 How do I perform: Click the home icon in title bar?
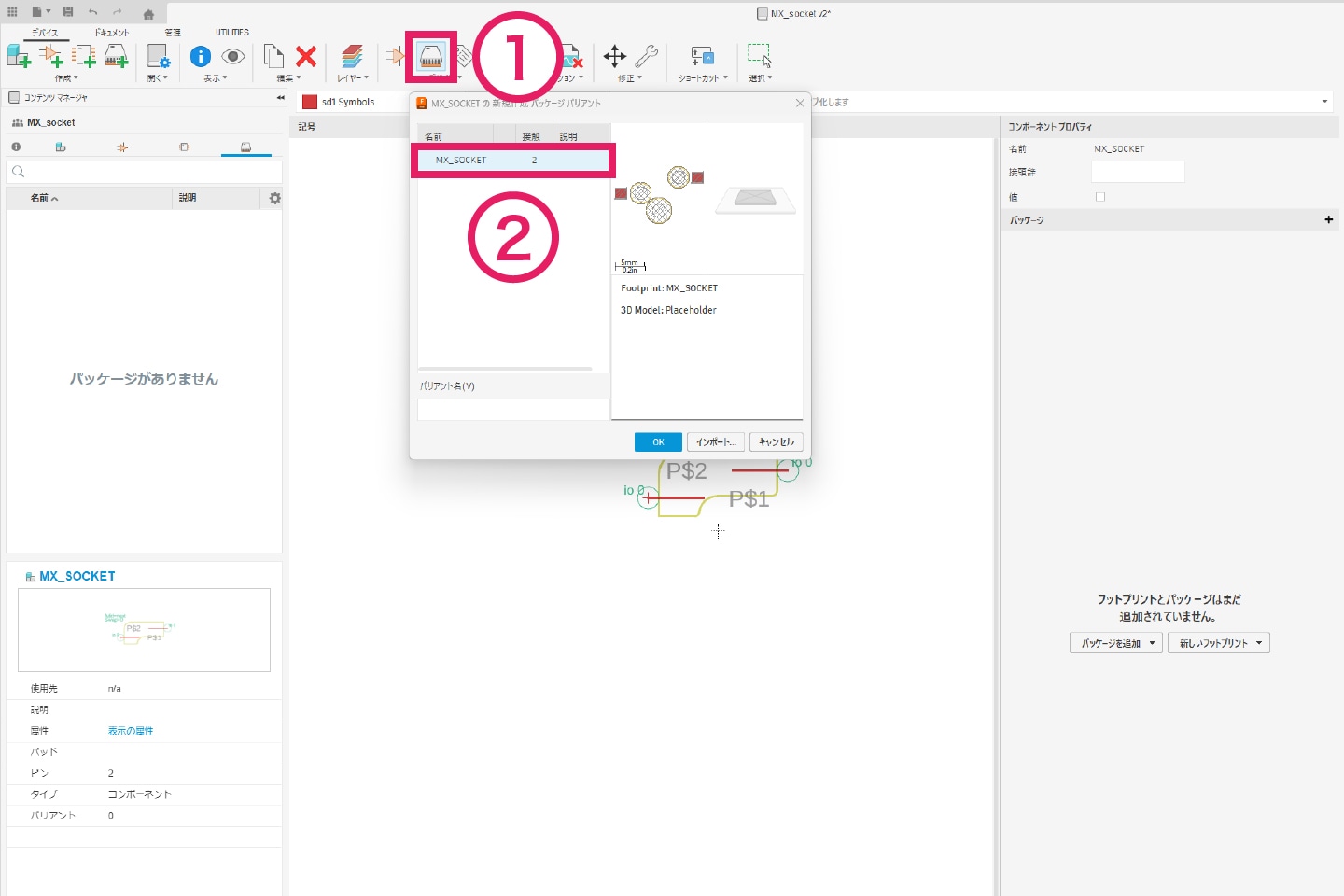point(148,13)
